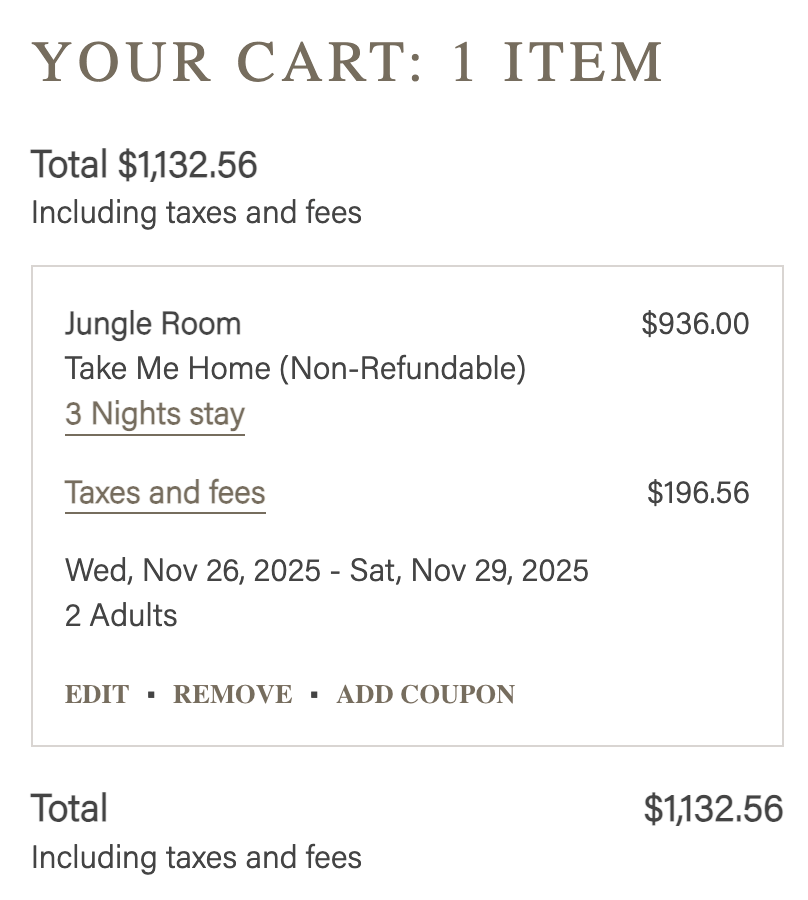Click the bottom Total label
Viewport: 808px width, 900px height.
coord(70,809)
